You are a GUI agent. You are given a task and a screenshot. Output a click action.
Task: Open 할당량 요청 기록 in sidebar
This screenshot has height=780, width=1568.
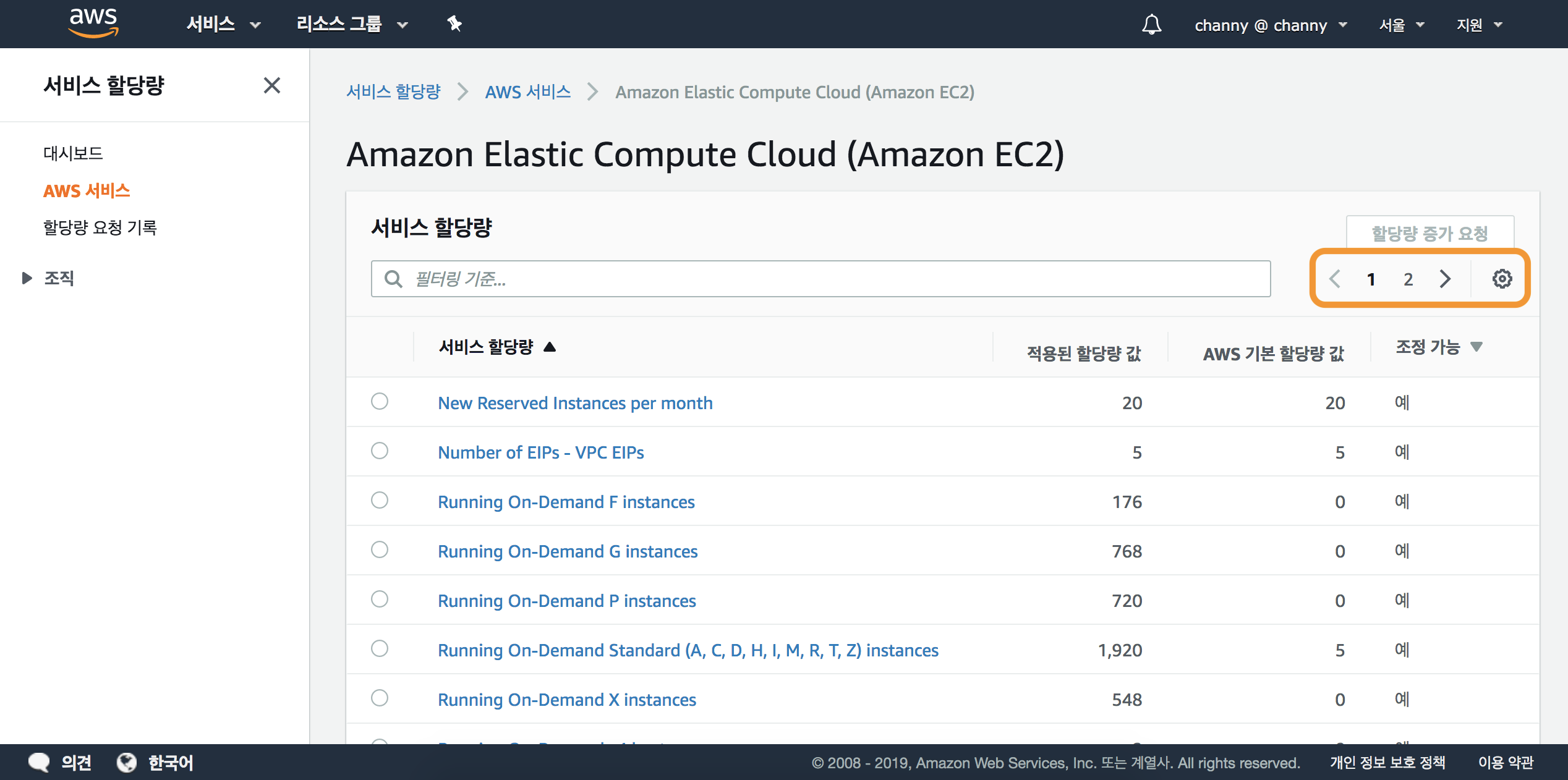tap(100, 227)
